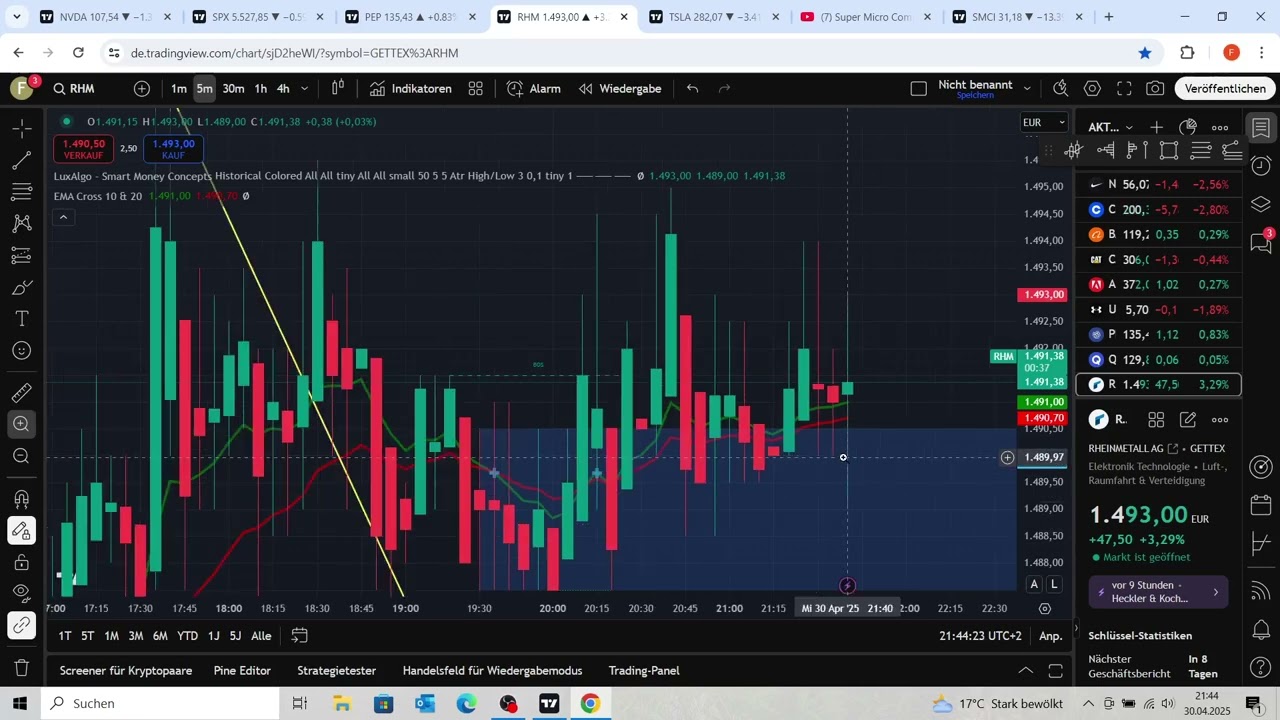Open the candlestick chart type selector
Viewport: 1280px width, 720px height.
pyautogui.click(x=338, y=89)
